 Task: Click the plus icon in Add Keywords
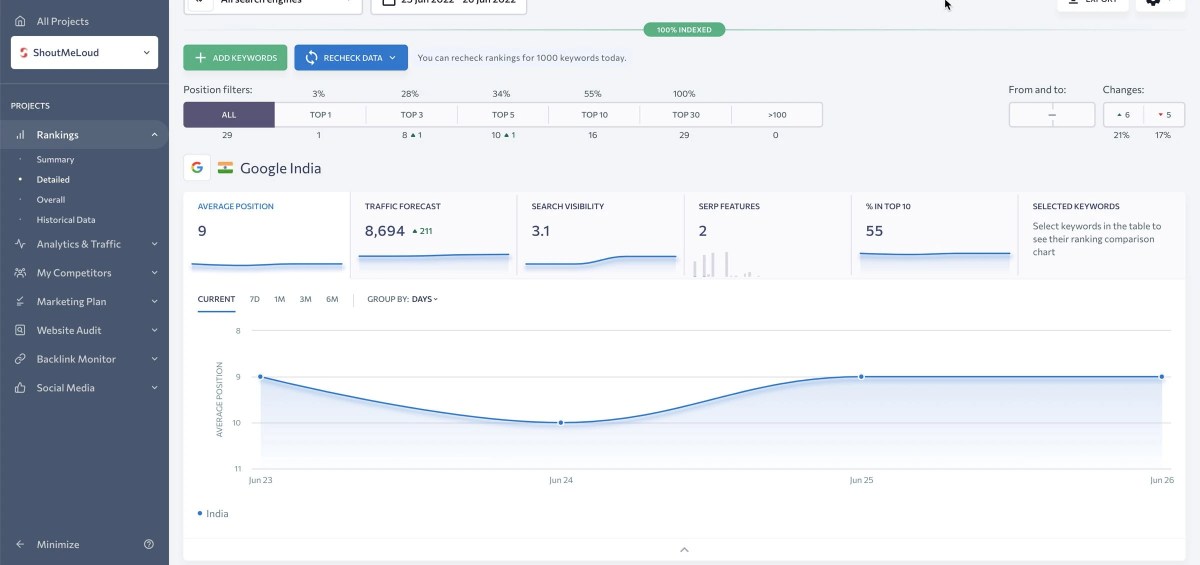click(x=200, y=58)
